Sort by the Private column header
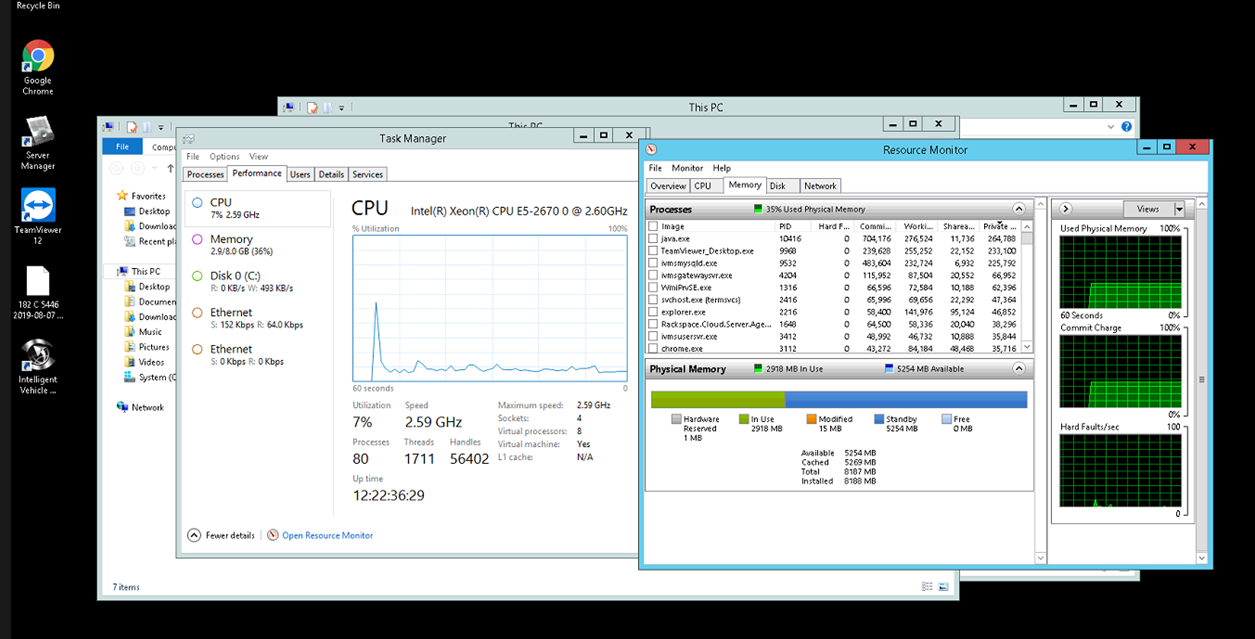Image resolution: width=1255 pixels, height=639 pixels. click(1001, 226)
